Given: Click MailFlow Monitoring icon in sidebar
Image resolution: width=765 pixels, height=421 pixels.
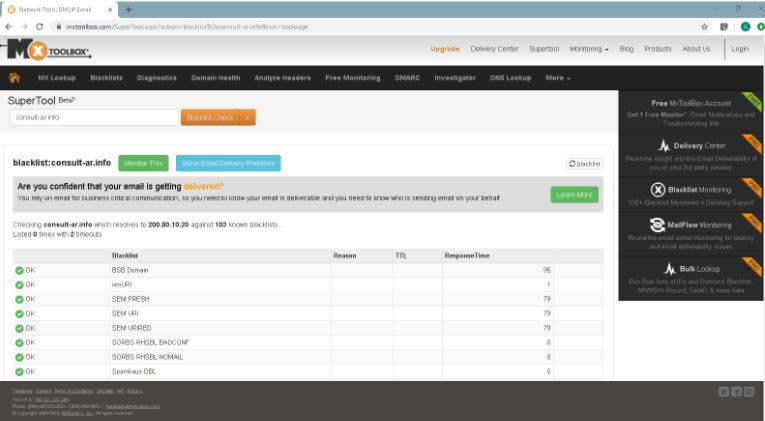Looking at the screenshot, I should tap(657, 224).
